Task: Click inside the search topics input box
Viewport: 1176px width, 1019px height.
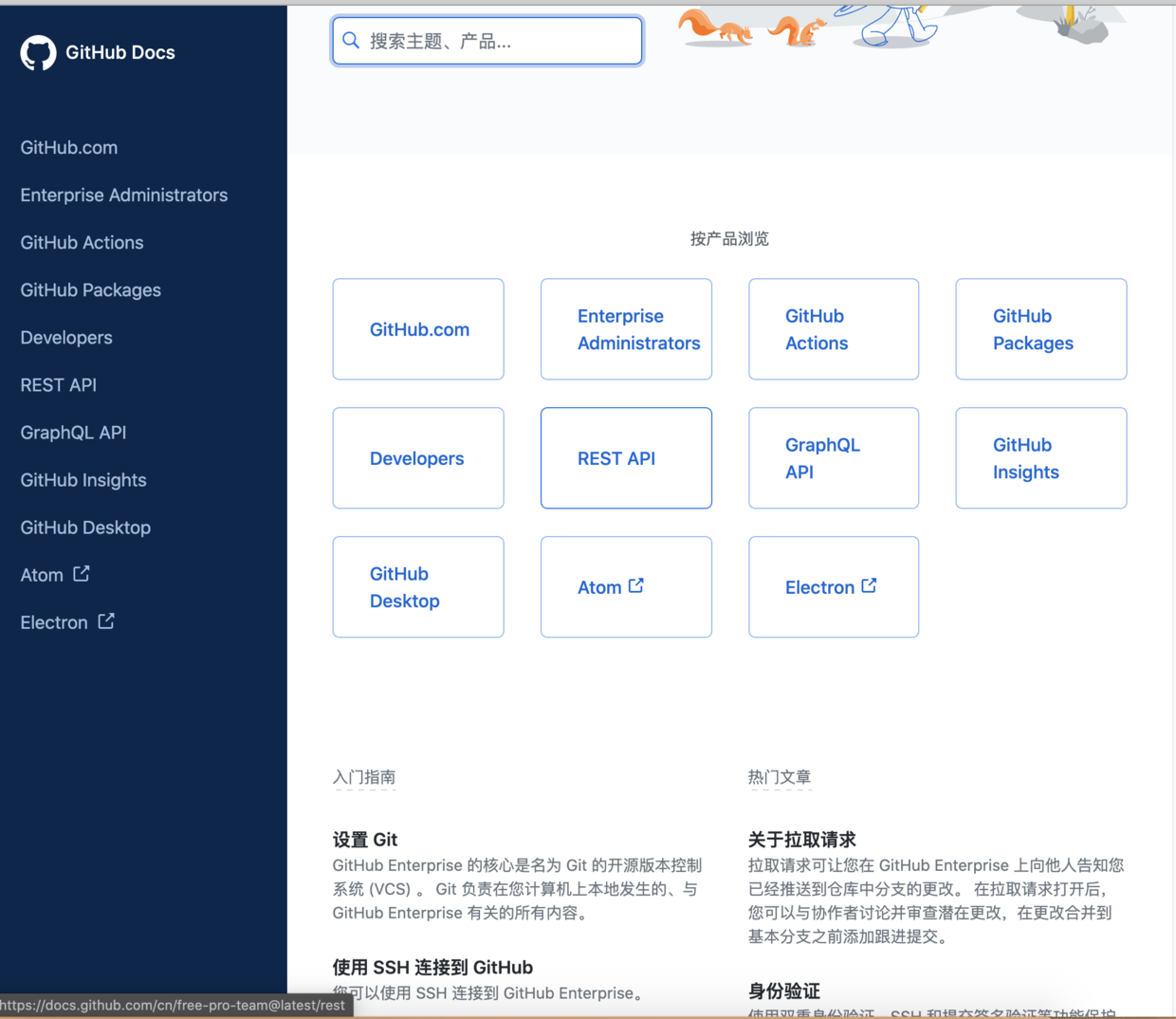Action: [487, 40]
